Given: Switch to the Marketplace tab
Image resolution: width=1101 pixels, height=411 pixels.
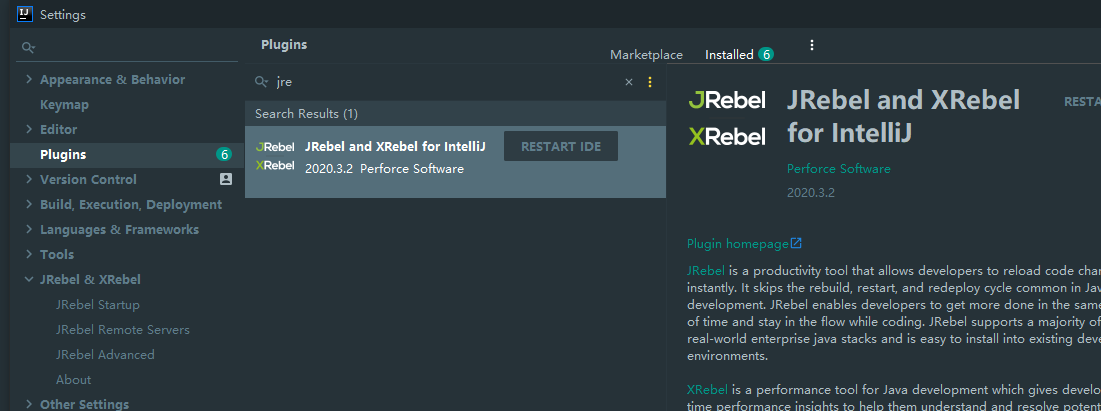Looking at the screenshot, I should coord(646,55).
